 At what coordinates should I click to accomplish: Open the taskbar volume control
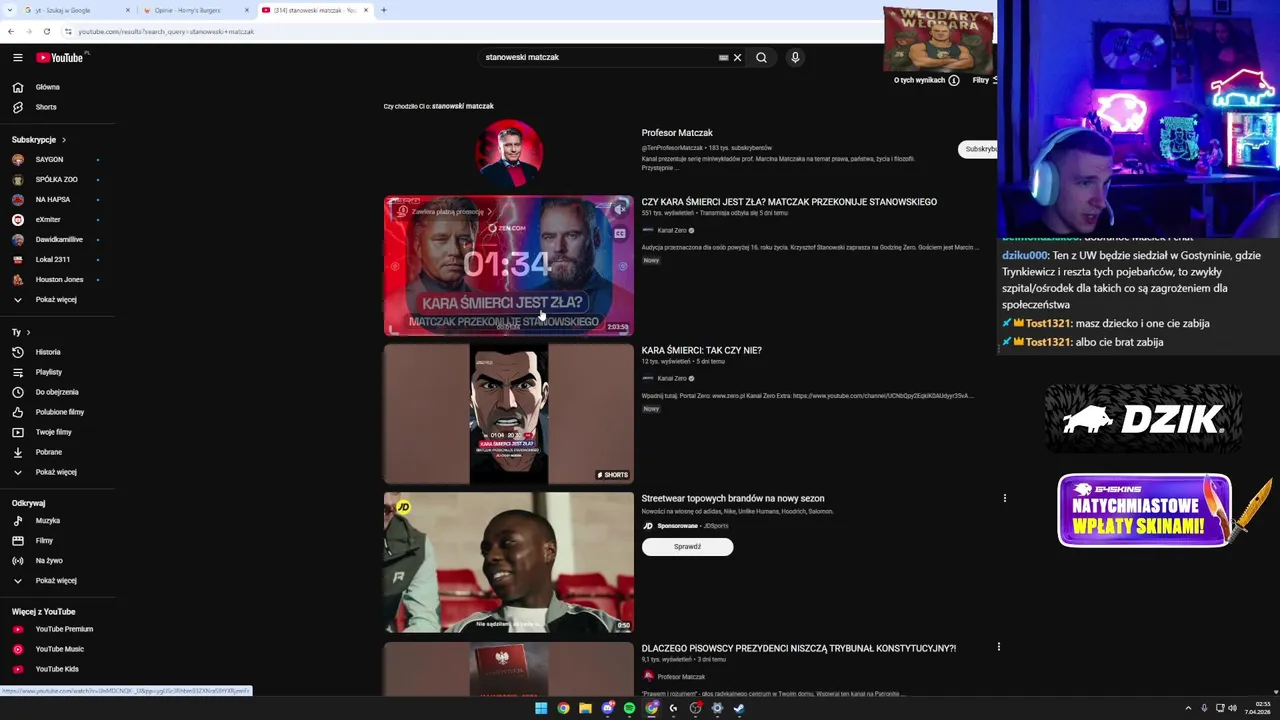point(1232,708)
